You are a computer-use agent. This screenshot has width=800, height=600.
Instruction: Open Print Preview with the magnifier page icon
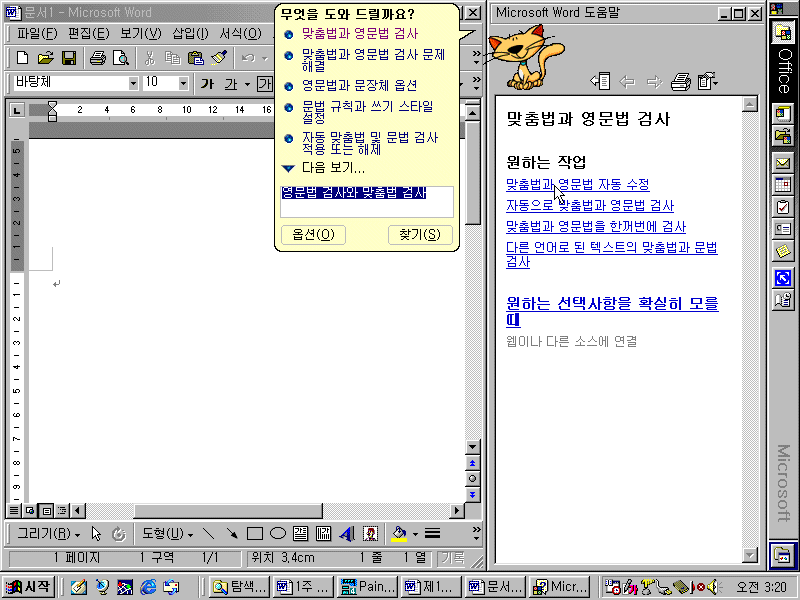(x=121, y=58)
